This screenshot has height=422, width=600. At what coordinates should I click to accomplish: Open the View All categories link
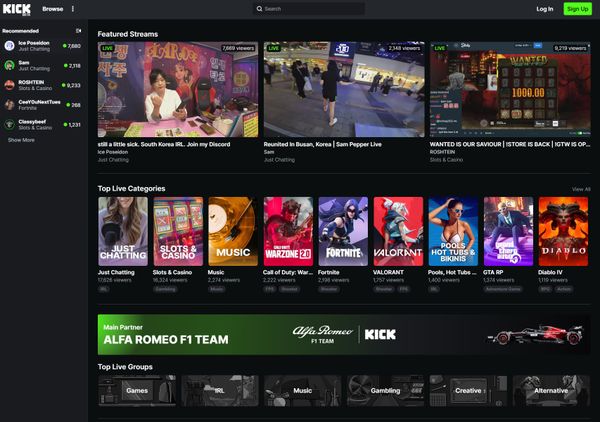click(581, 189)
